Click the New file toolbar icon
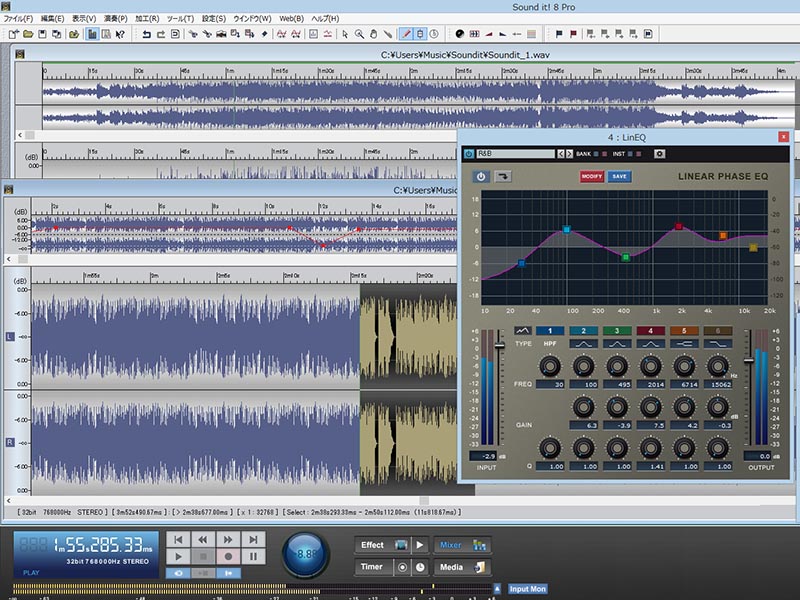800x600 pixels. 13,34
